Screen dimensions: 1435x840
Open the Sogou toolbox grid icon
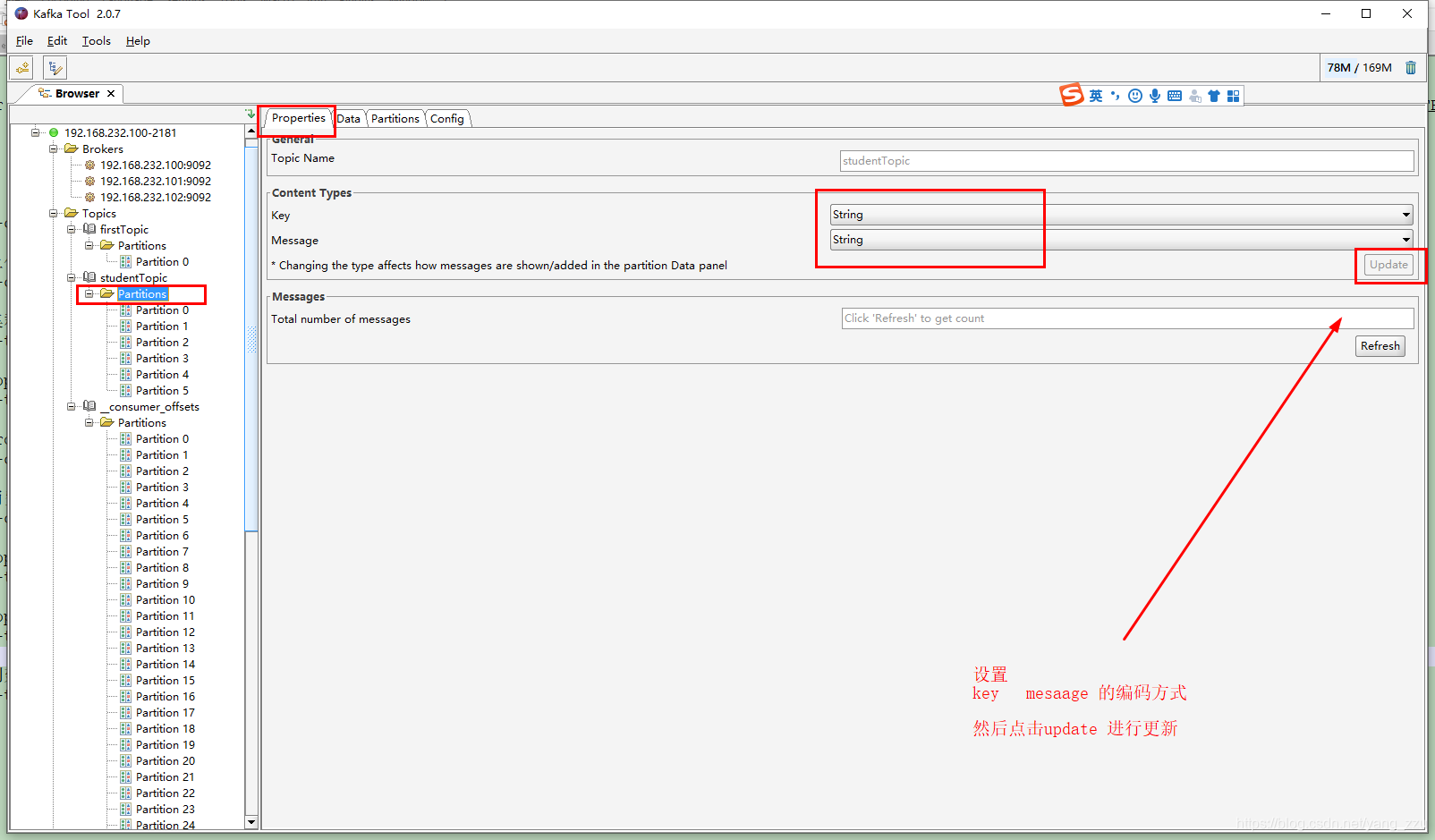tap(1234, 95)
